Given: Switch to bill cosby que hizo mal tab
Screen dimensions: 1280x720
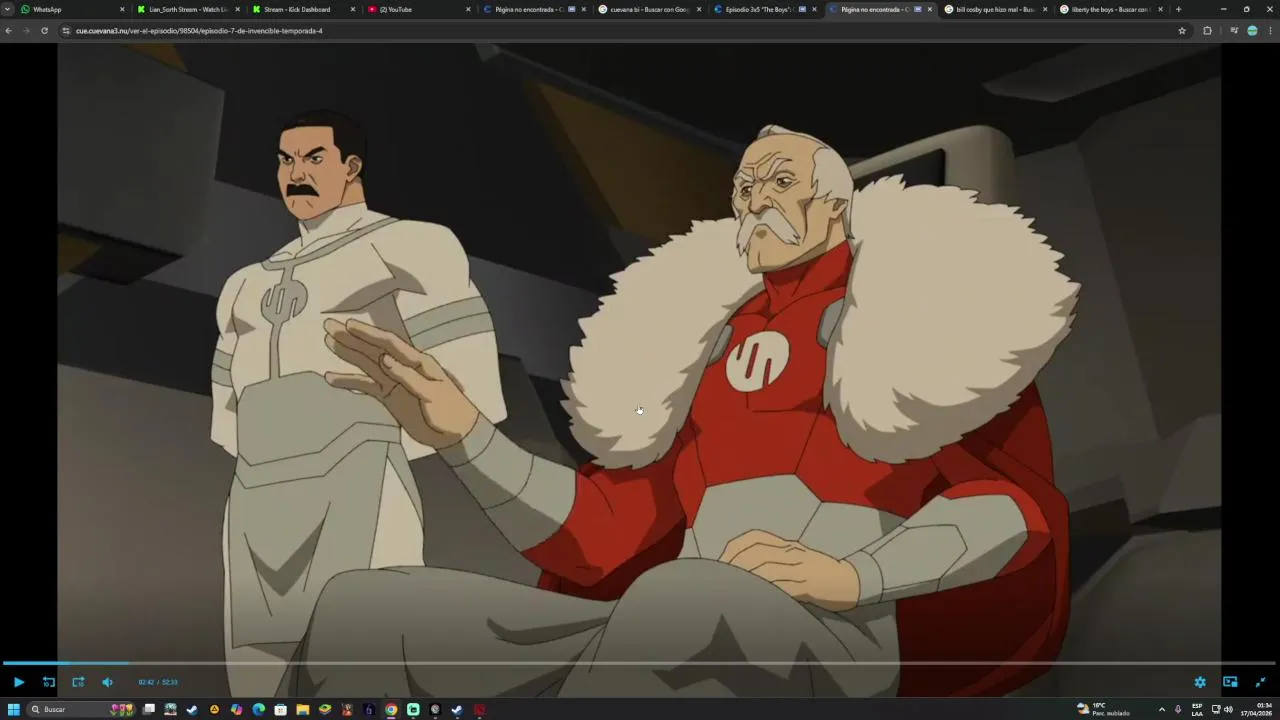Looking at the screenshot, I should (x=994, y=9).
